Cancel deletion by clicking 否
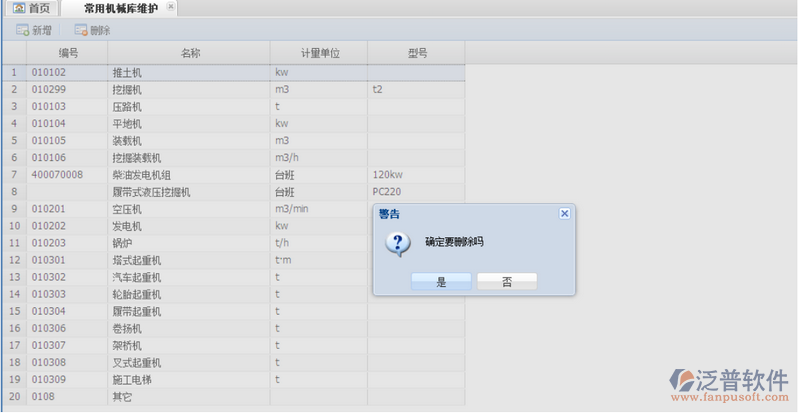Viewport: 799px width, 413px height. [507, 282]
